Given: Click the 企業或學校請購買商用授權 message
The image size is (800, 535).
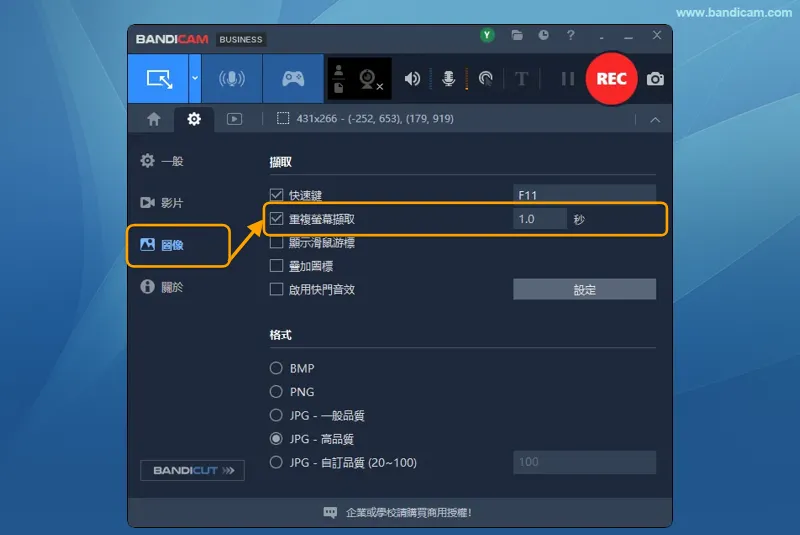Looking at the screenshot, I should click(x=408, y=513).
